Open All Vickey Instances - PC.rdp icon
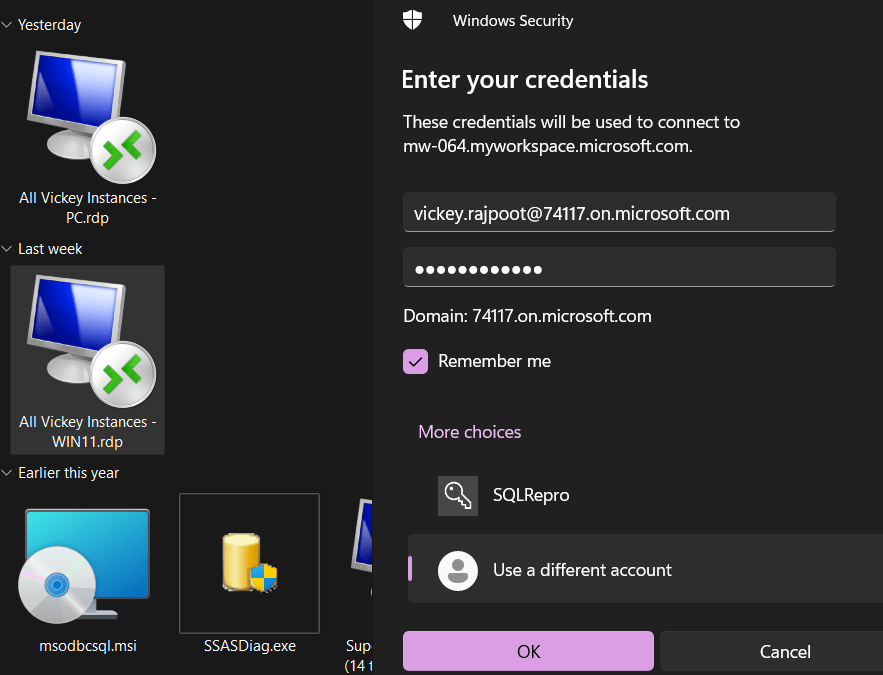This screenshot has width=883, height=675. click(91, 117)
